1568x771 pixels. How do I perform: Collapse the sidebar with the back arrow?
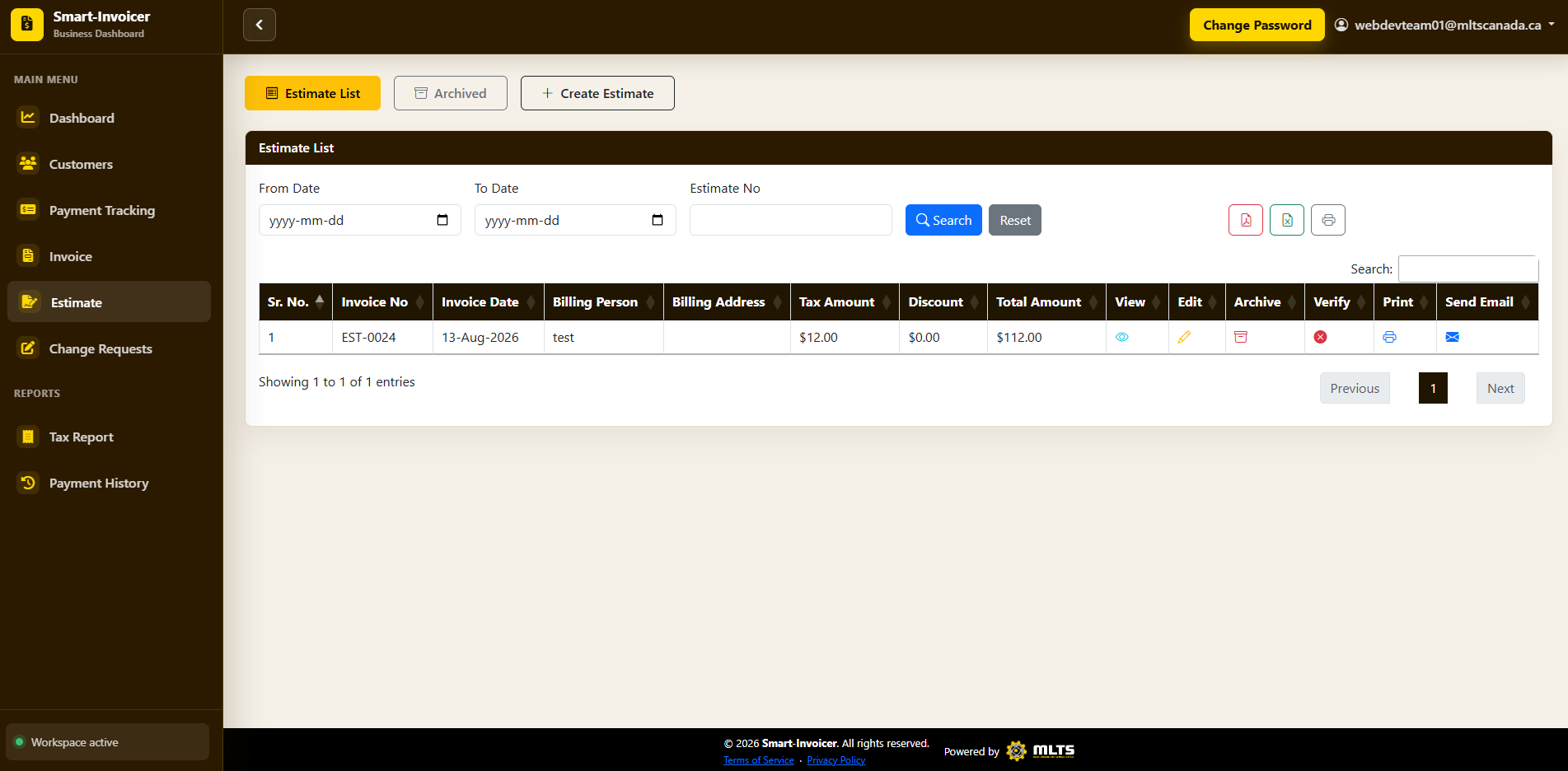tap(260, 25)
